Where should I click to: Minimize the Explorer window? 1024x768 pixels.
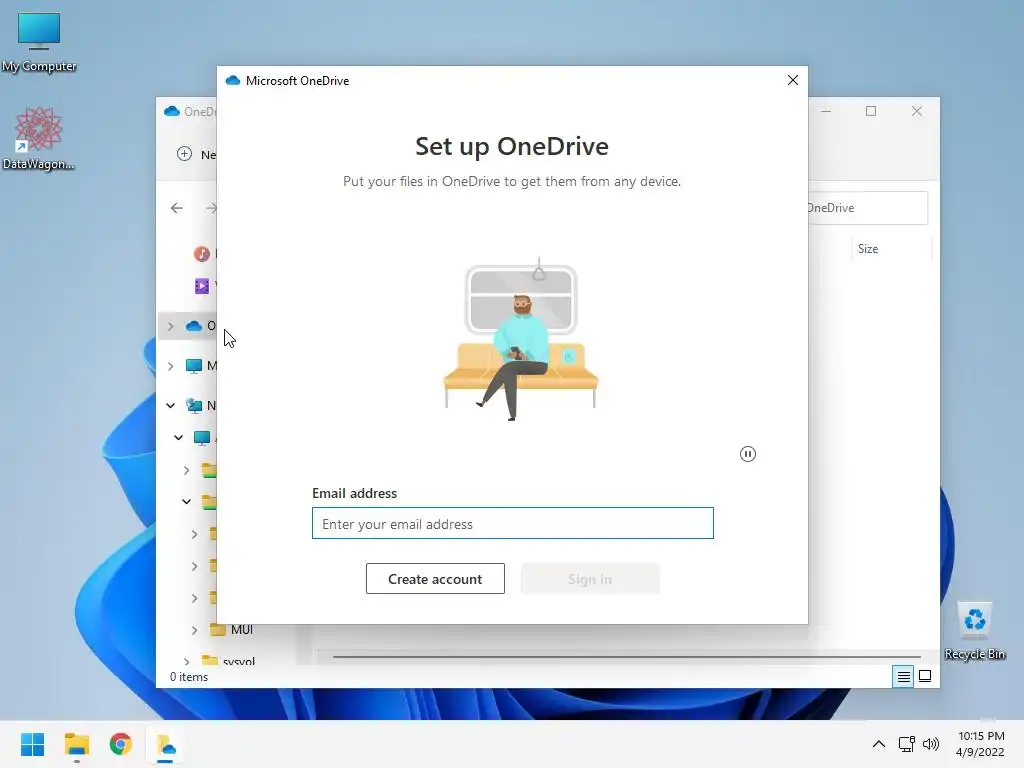click(x=825, y=112)
